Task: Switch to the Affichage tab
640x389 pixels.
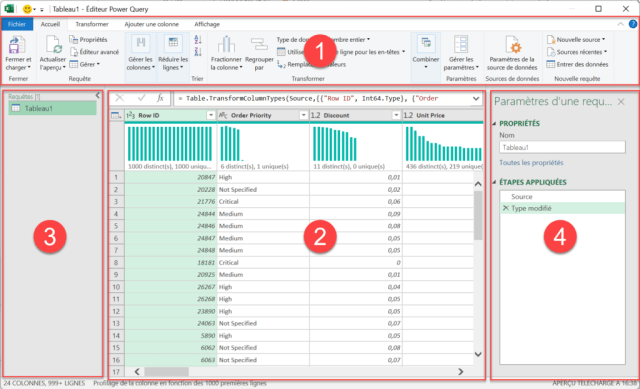Action: 207,24
